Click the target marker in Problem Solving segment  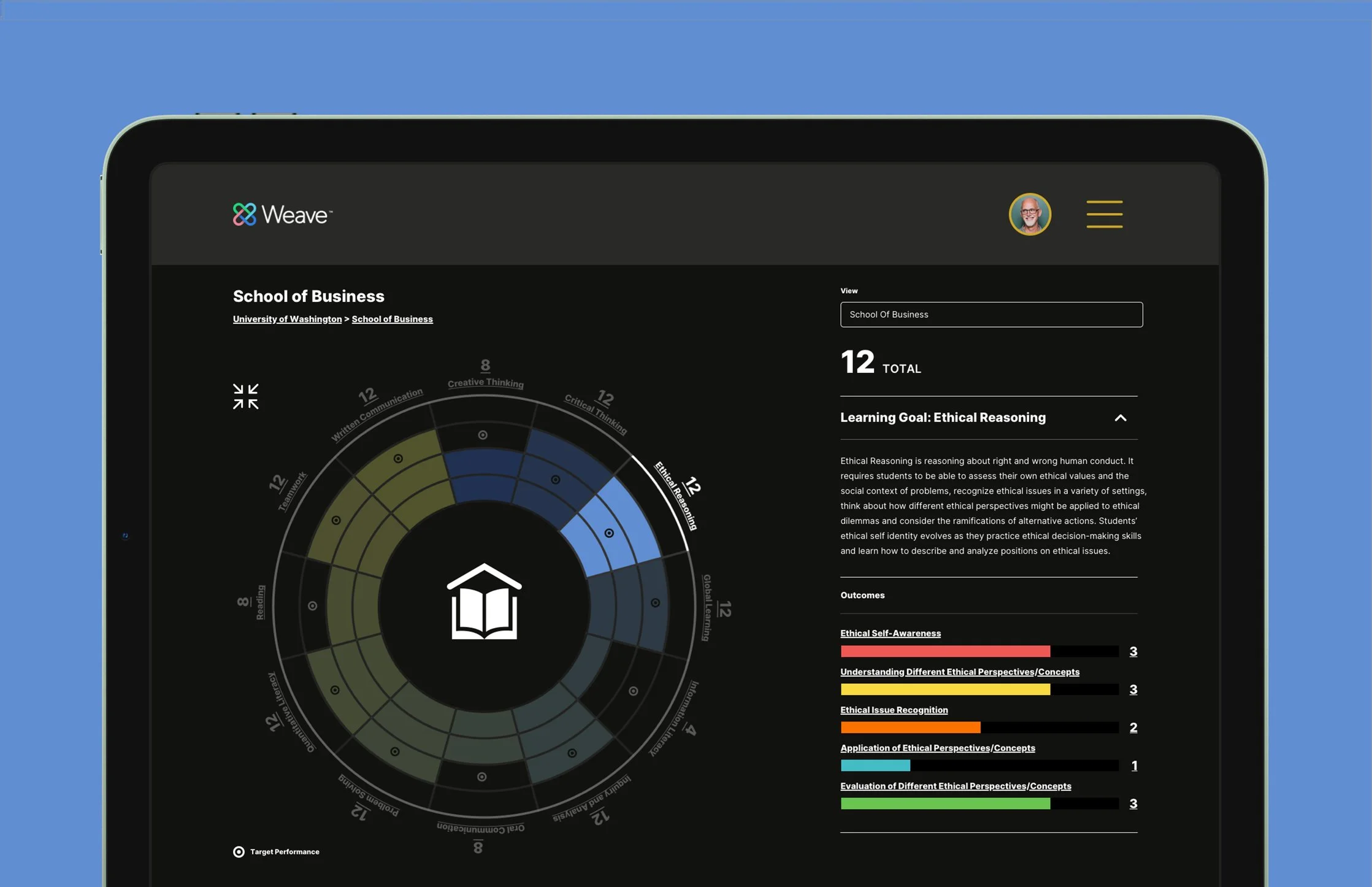[395, 751]
